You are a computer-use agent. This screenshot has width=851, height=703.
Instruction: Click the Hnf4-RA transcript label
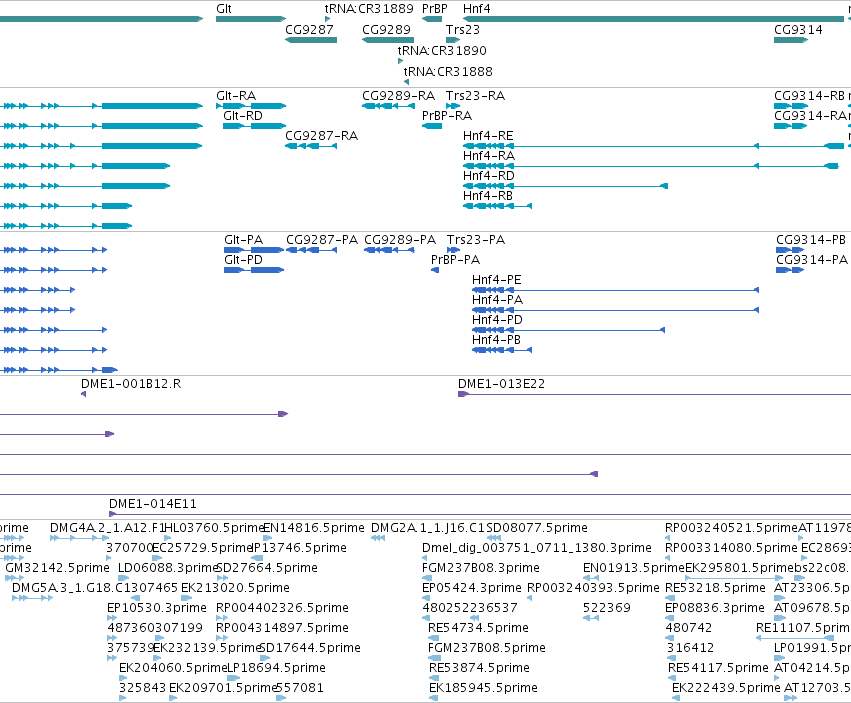tap(488, 156)
